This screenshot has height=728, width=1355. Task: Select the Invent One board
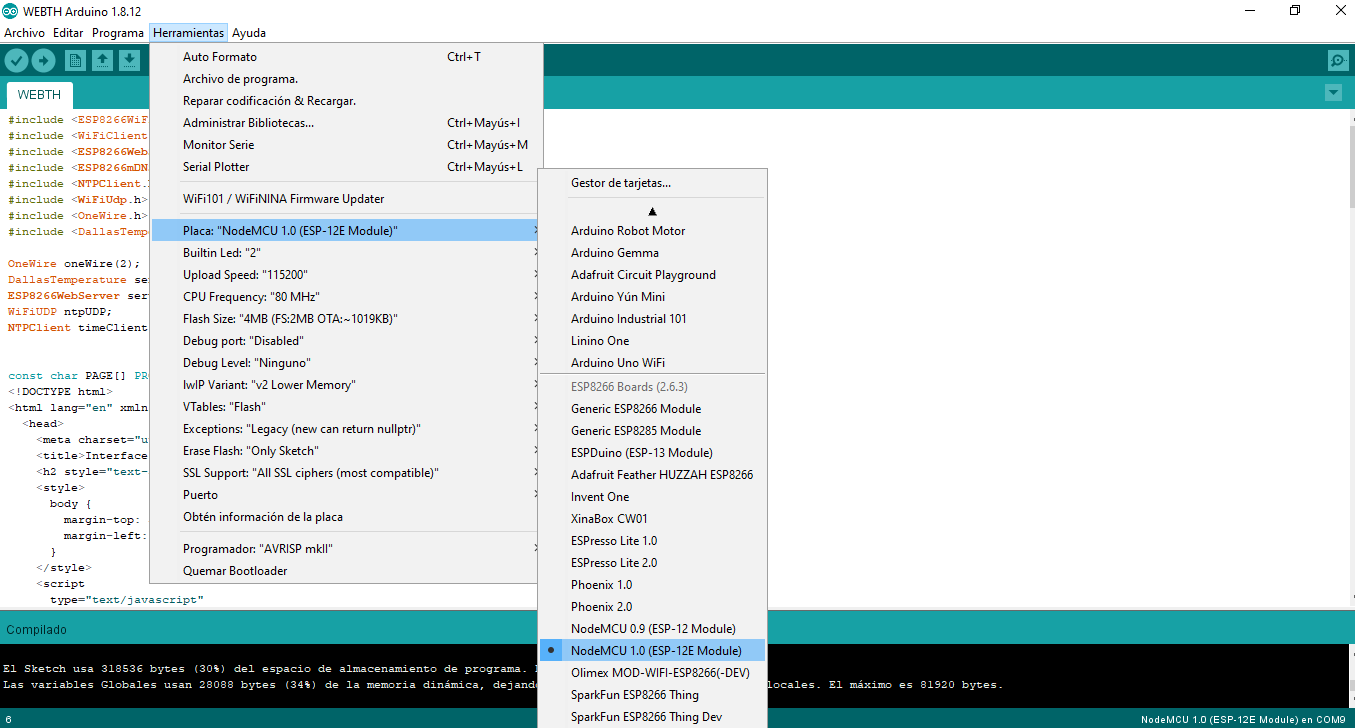coord(652,497)
